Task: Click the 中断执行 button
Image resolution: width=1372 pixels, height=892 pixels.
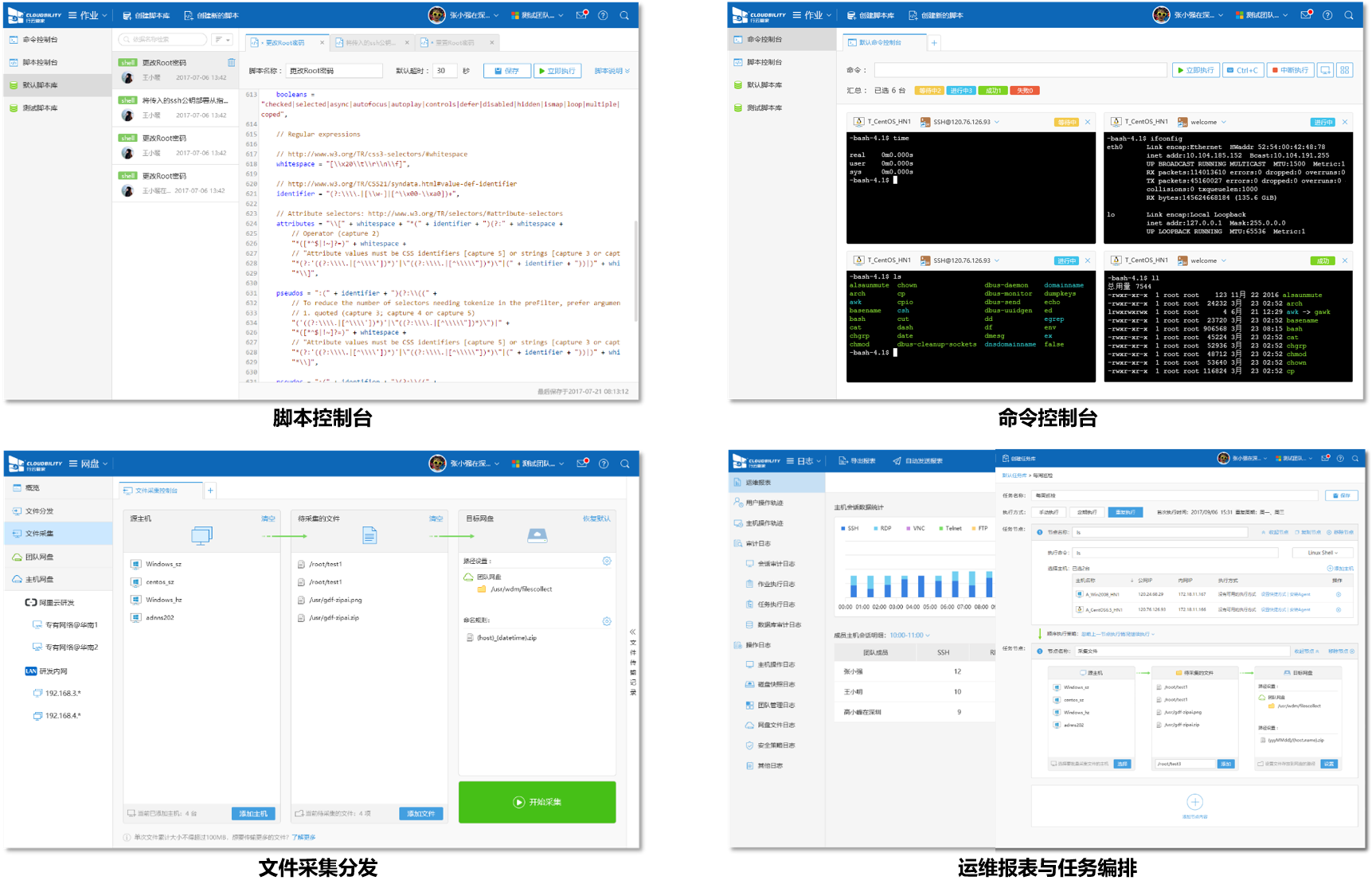Action: tap(1289, 70)
